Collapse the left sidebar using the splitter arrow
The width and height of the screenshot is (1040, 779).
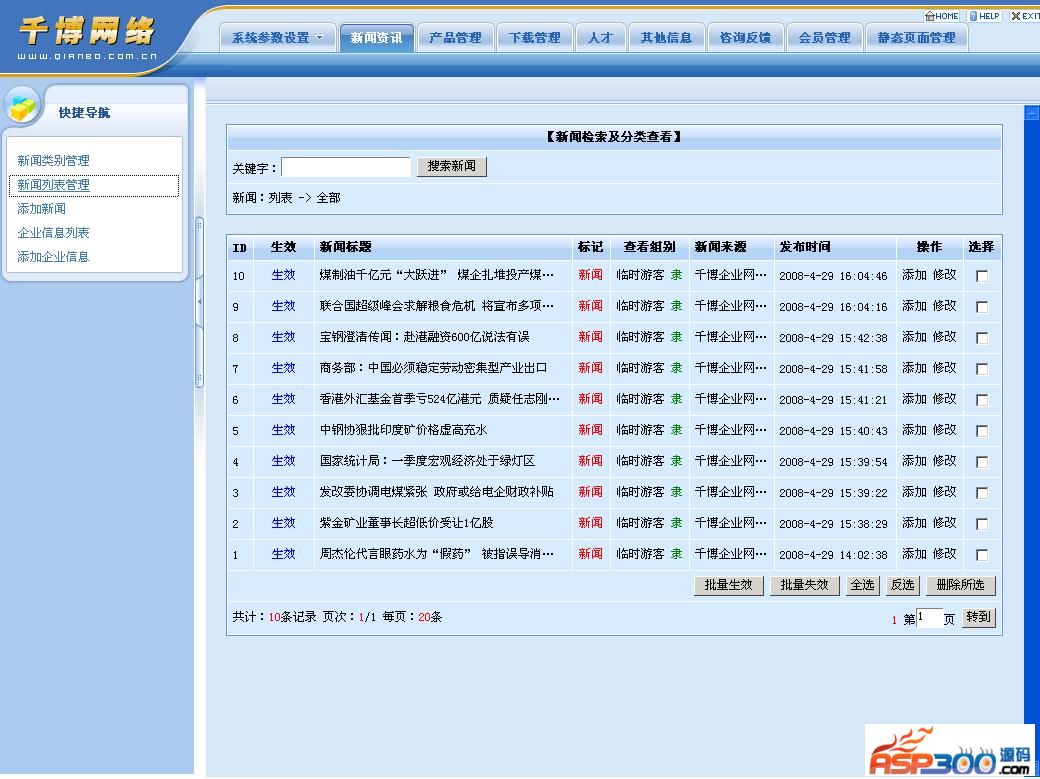(x=199, y=301)
